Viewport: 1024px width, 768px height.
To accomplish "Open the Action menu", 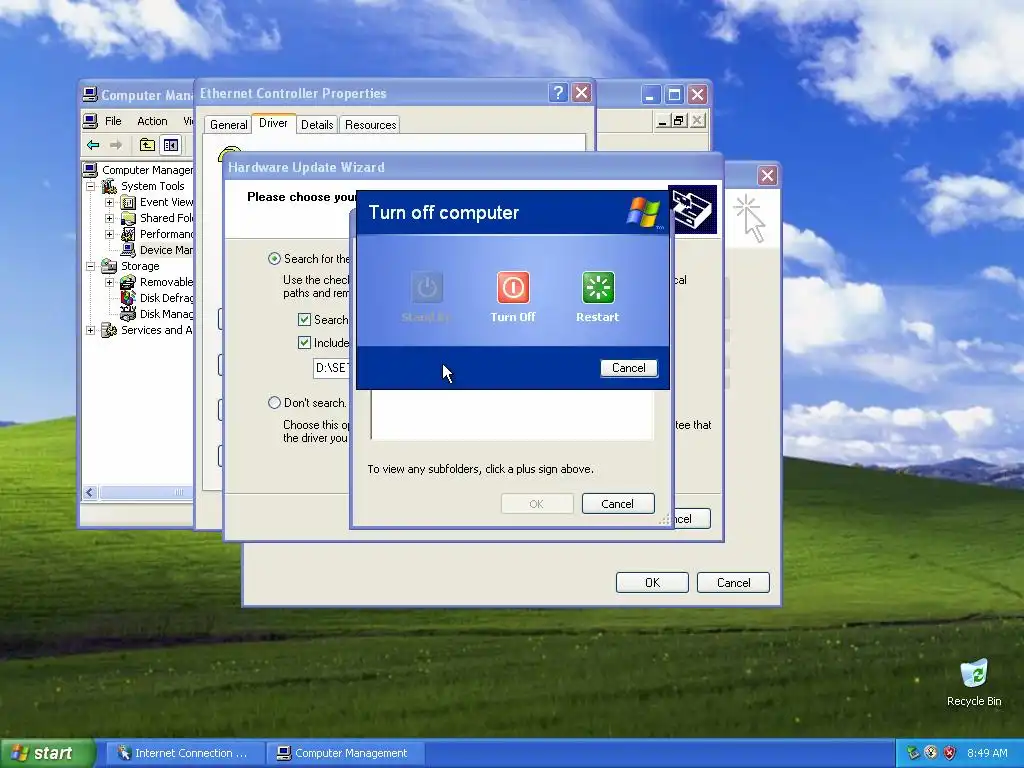I will coord(152,121).
